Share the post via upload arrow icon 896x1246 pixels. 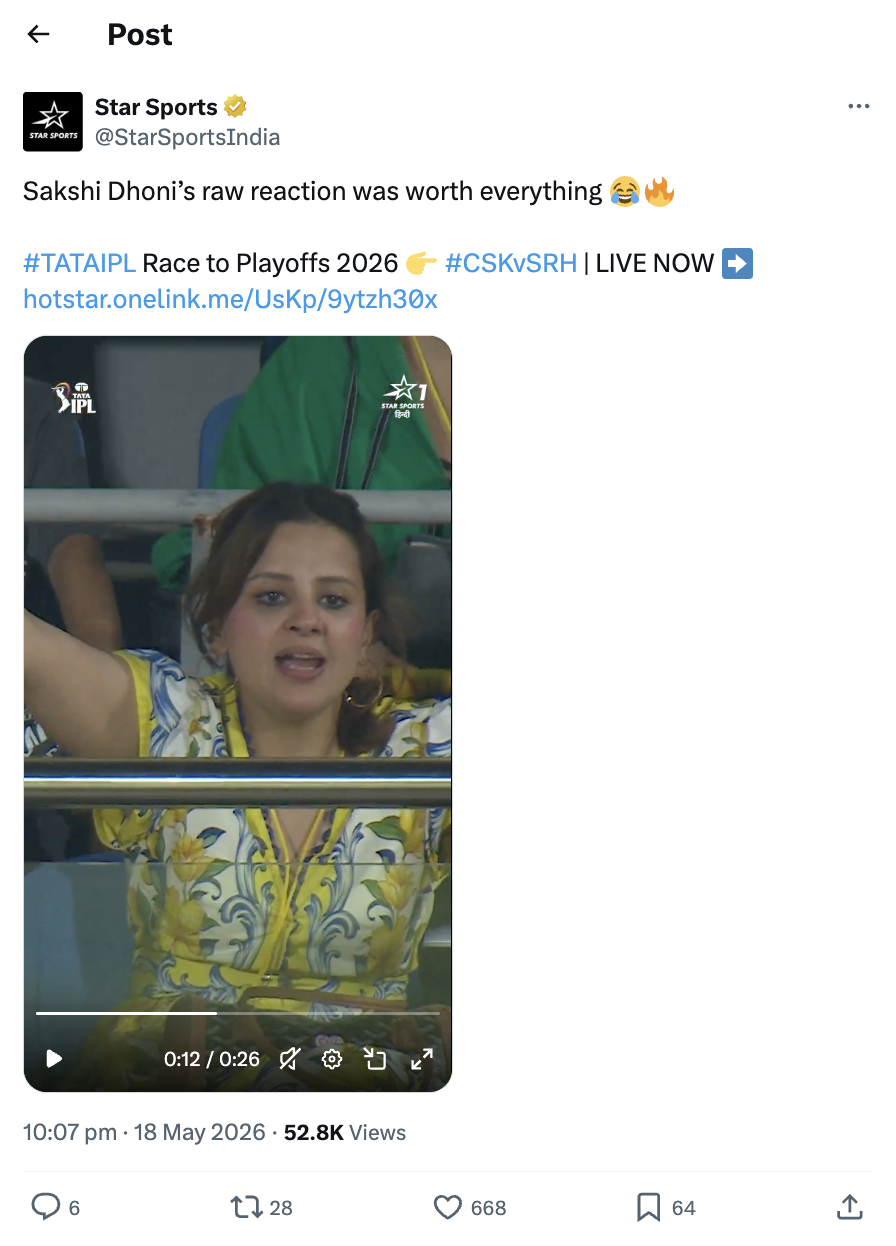coord(850,1206)
